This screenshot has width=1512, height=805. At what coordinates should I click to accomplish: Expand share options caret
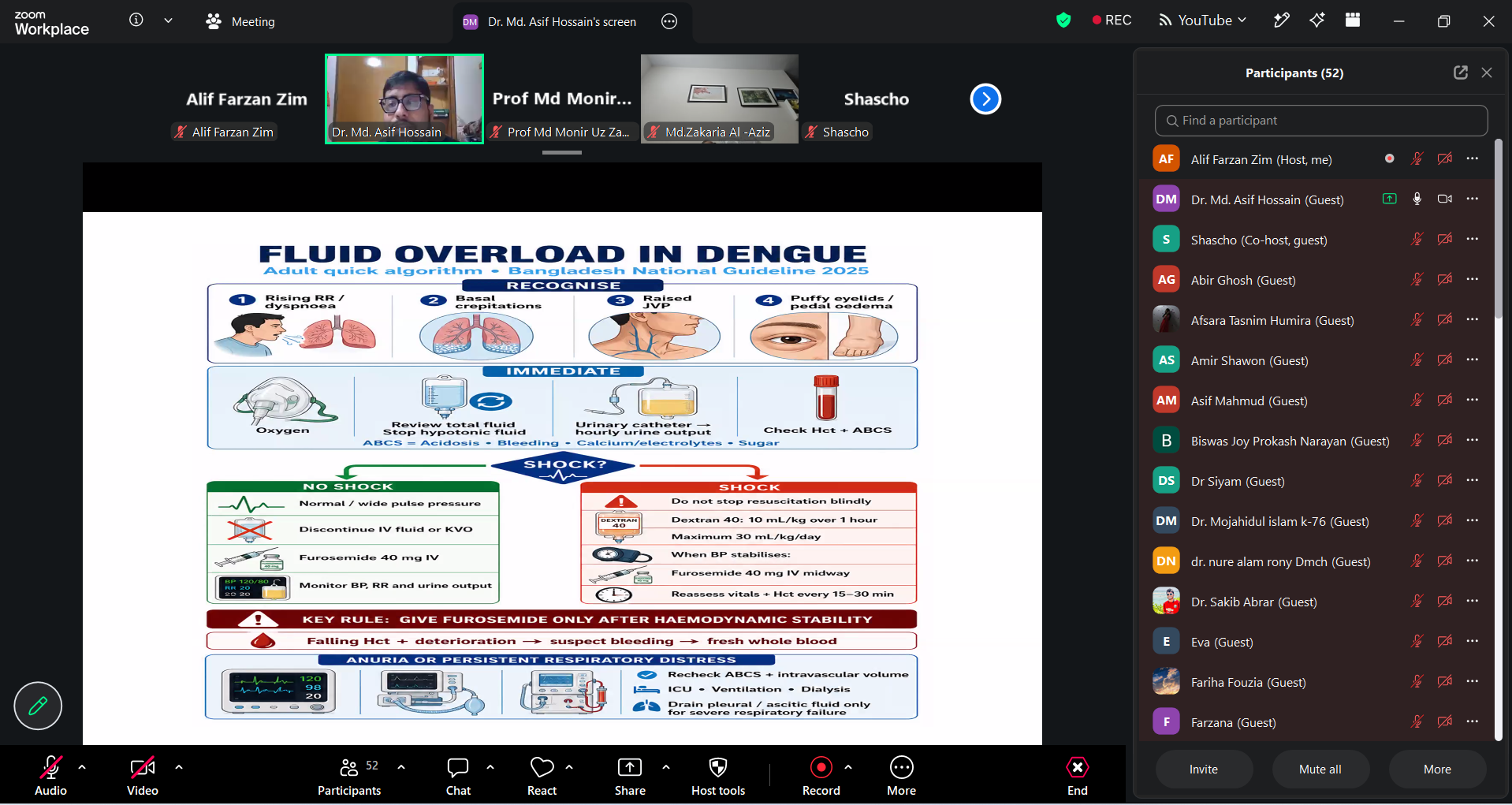(666, 766)
